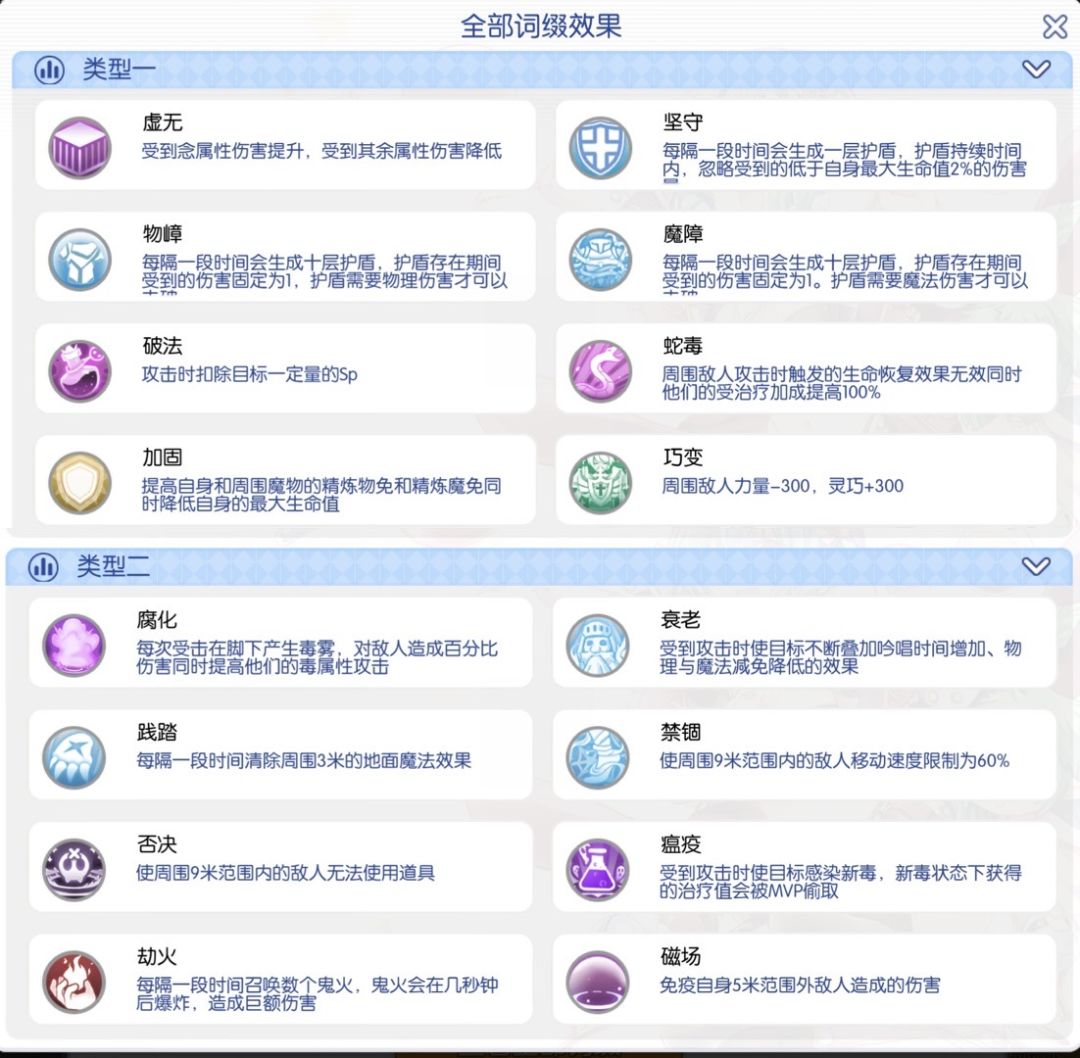1080x1058 pixels.
Task: Click the 践踏 affix name
Action: pos(157,732)
